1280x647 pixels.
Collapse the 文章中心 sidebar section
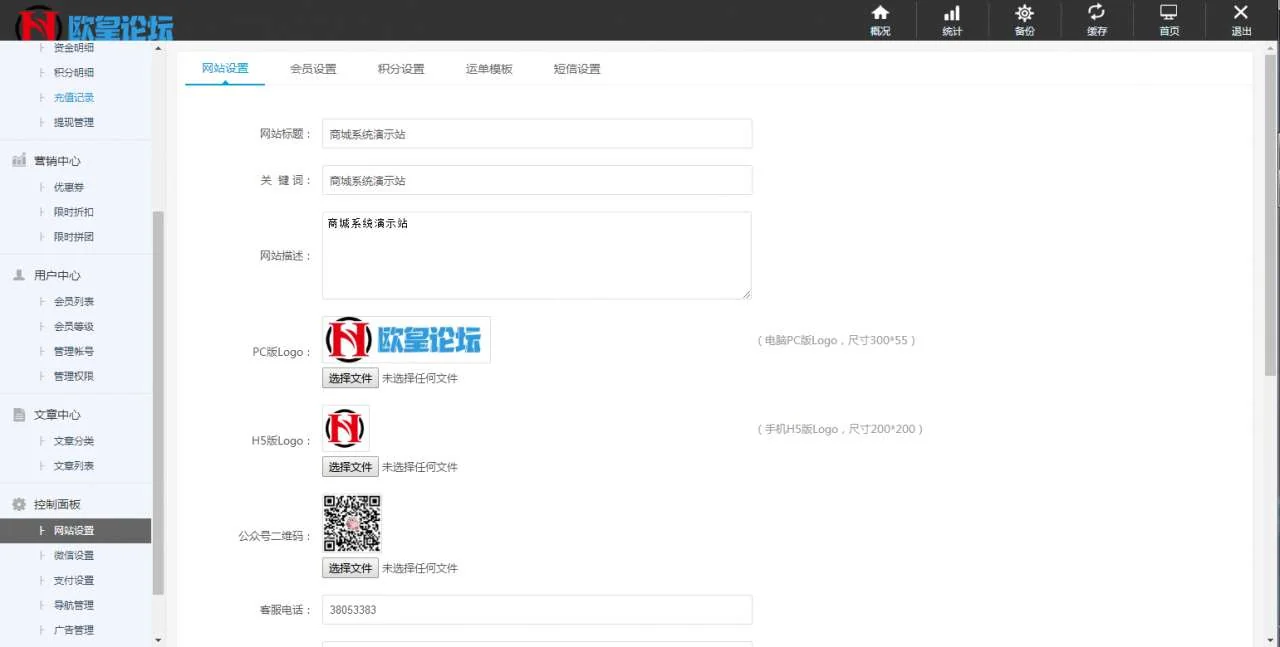click(57, 415)
